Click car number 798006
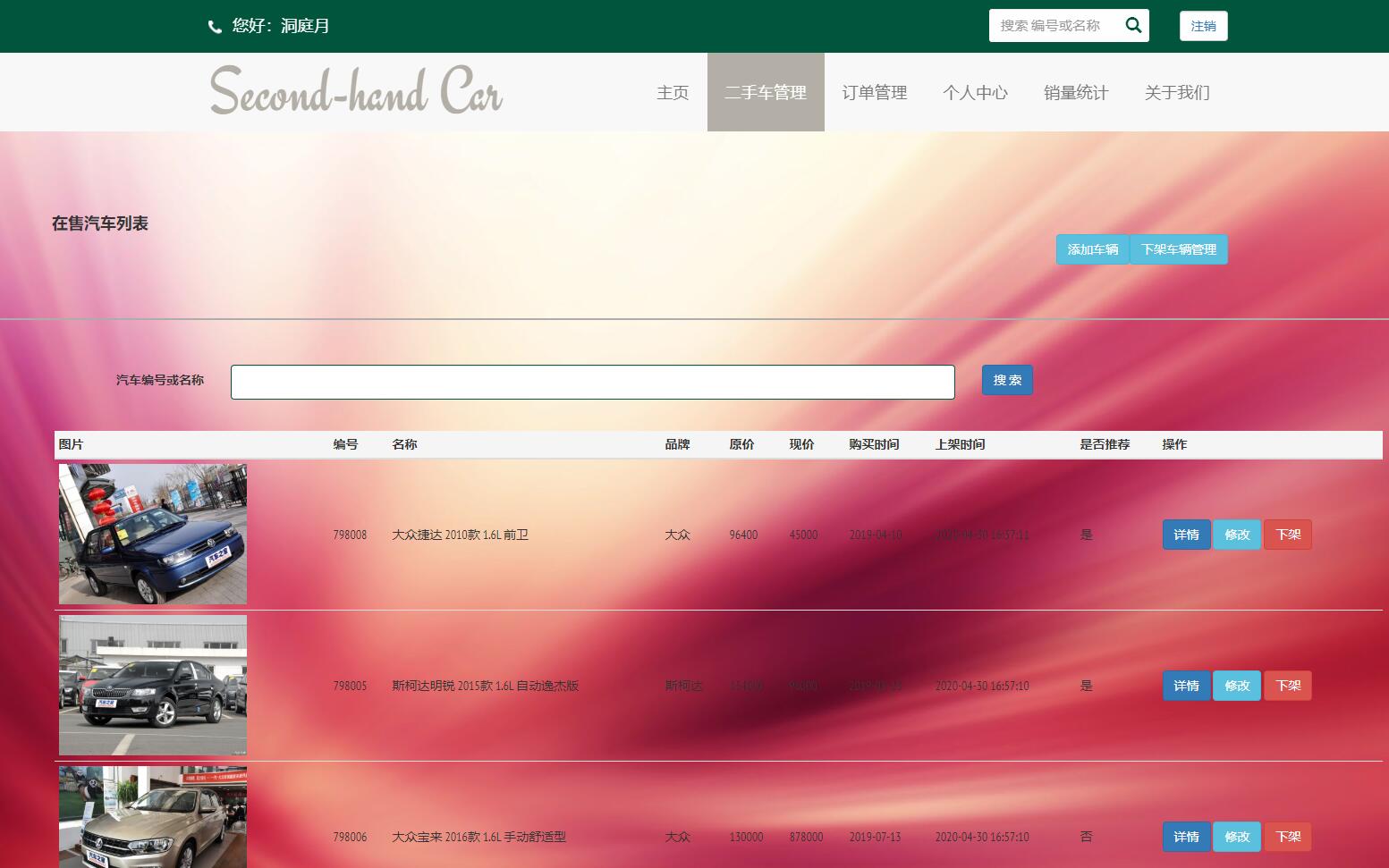The image size is (1389, 868). pos(350,837)
